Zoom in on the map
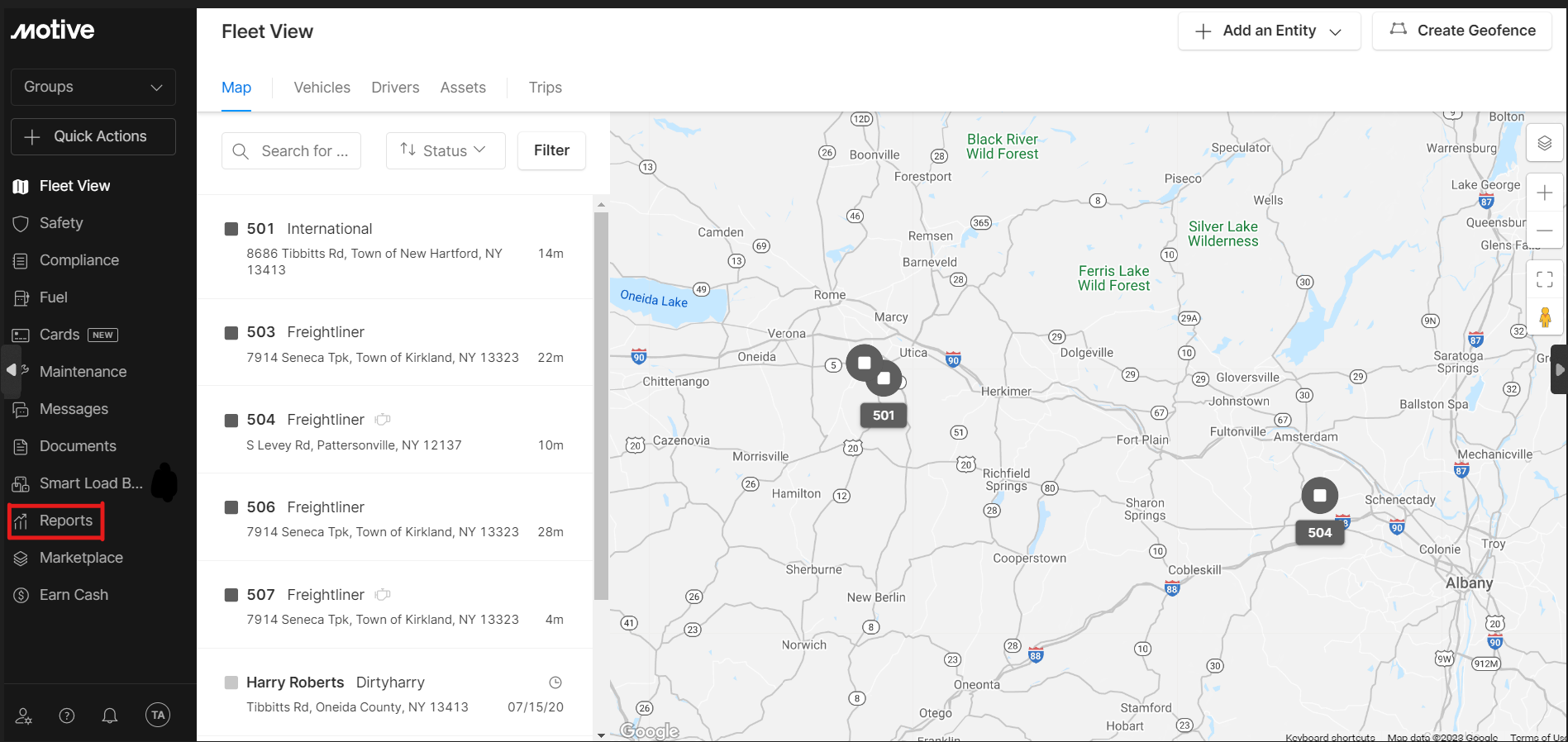Image resolution: width=1568 pixels, height=742 pixels. [x=1544, y=193]
